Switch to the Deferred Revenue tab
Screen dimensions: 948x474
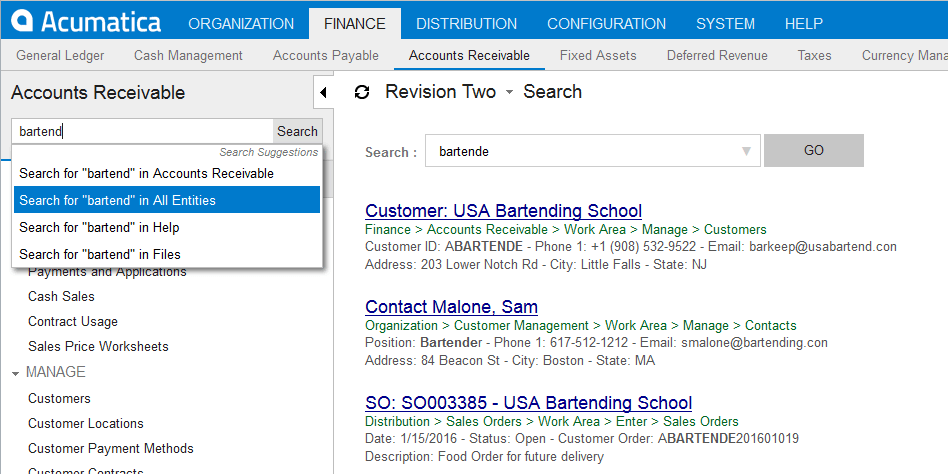[x=717, y=56]
